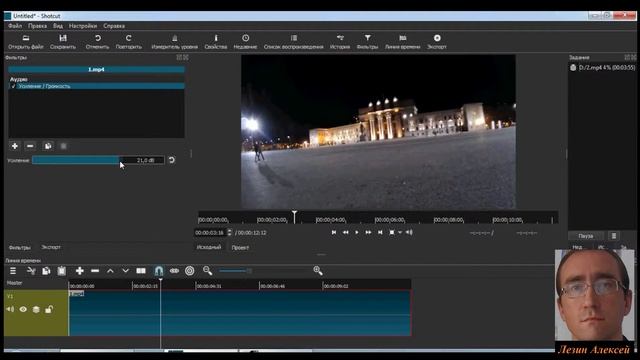The height and width of the screenshot is (360, 640).
Task: Open file via Открыть файл toolbar button
Action: (x=26, y=42)
